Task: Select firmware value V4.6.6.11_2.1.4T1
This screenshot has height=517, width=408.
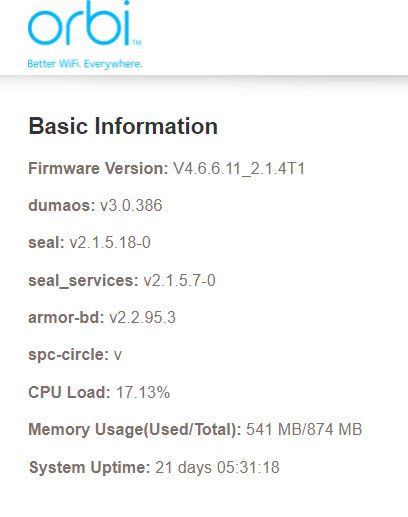Action: point(239,168)
